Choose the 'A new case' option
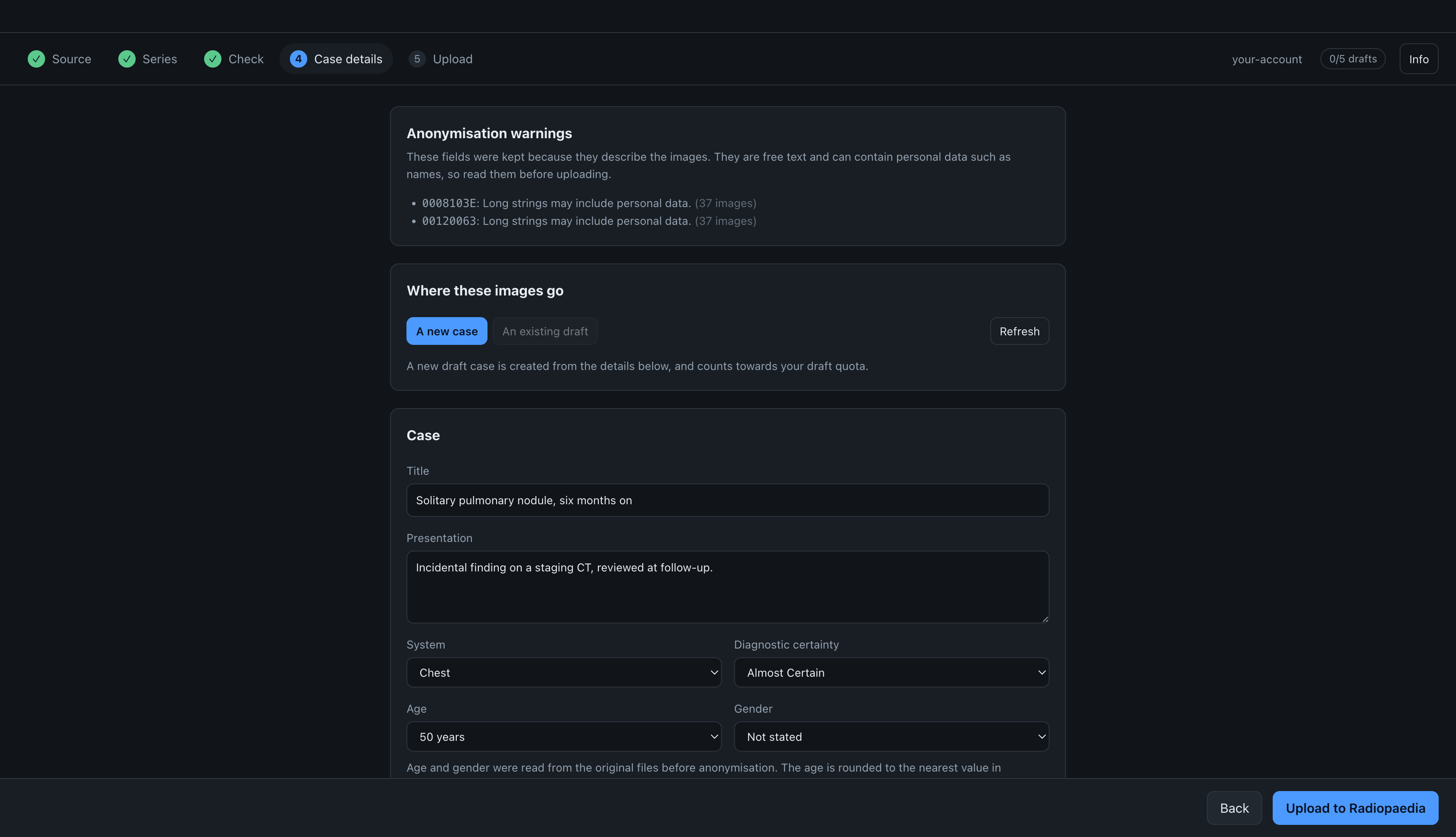This screenshot has height=837, width=1456. (447, 331)
